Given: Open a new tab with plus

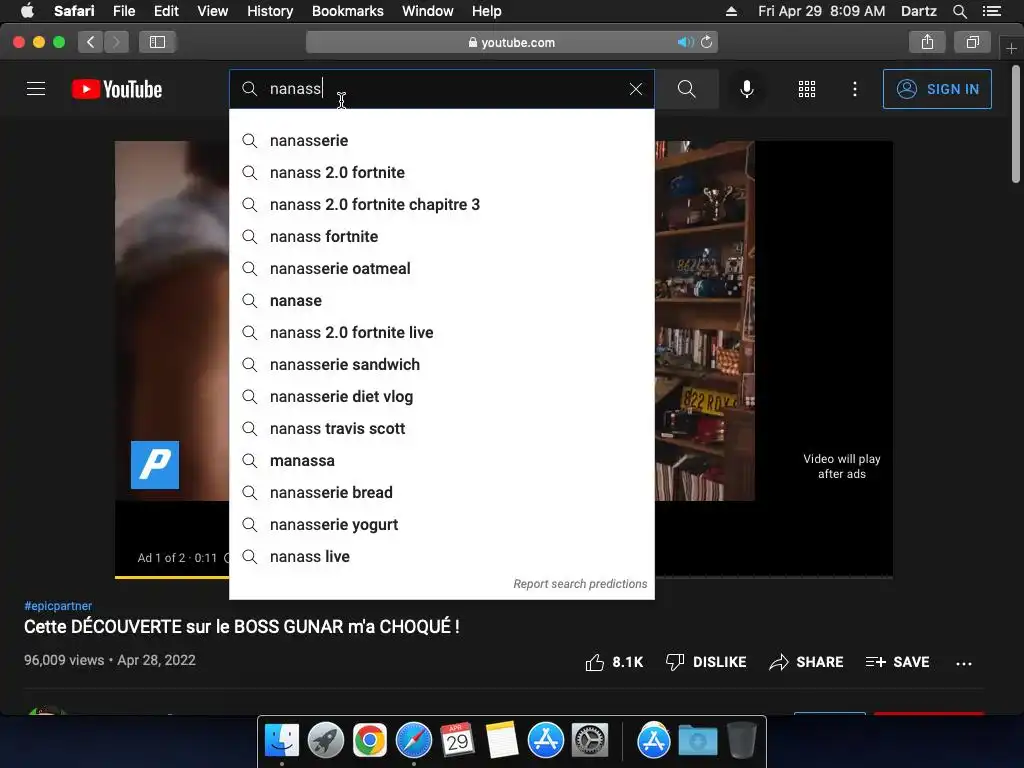Looking at the screenshot, I should [1011, 49].
